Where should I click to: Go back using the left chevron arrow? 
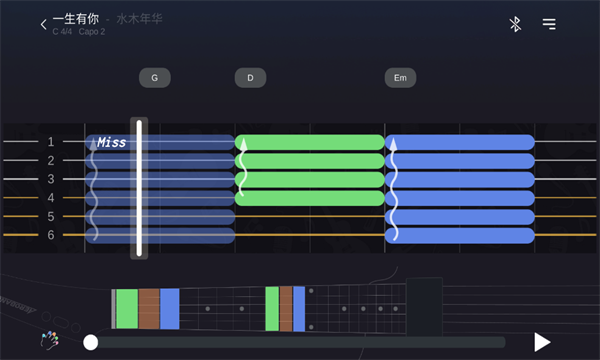(44, 24)
